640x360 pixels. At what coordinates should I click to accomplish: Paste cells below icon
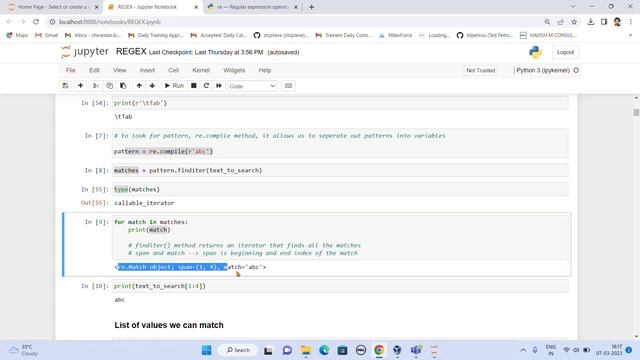(123, 86)
